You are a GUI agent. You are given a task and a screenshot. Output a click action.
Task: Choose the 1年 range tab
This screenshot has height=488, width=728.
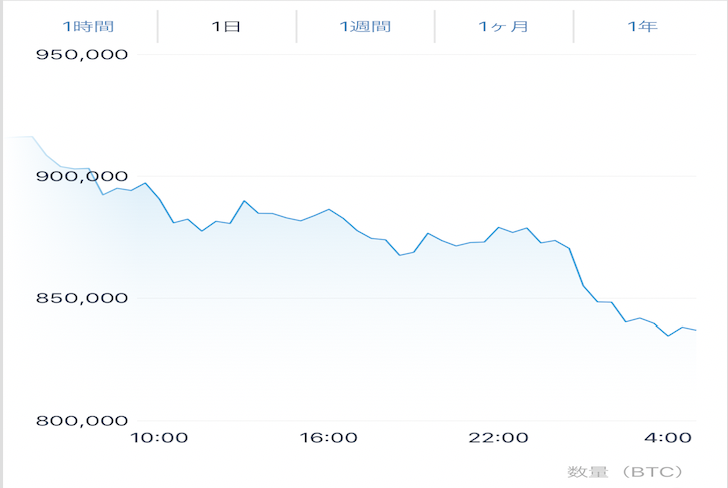point(643,26)
